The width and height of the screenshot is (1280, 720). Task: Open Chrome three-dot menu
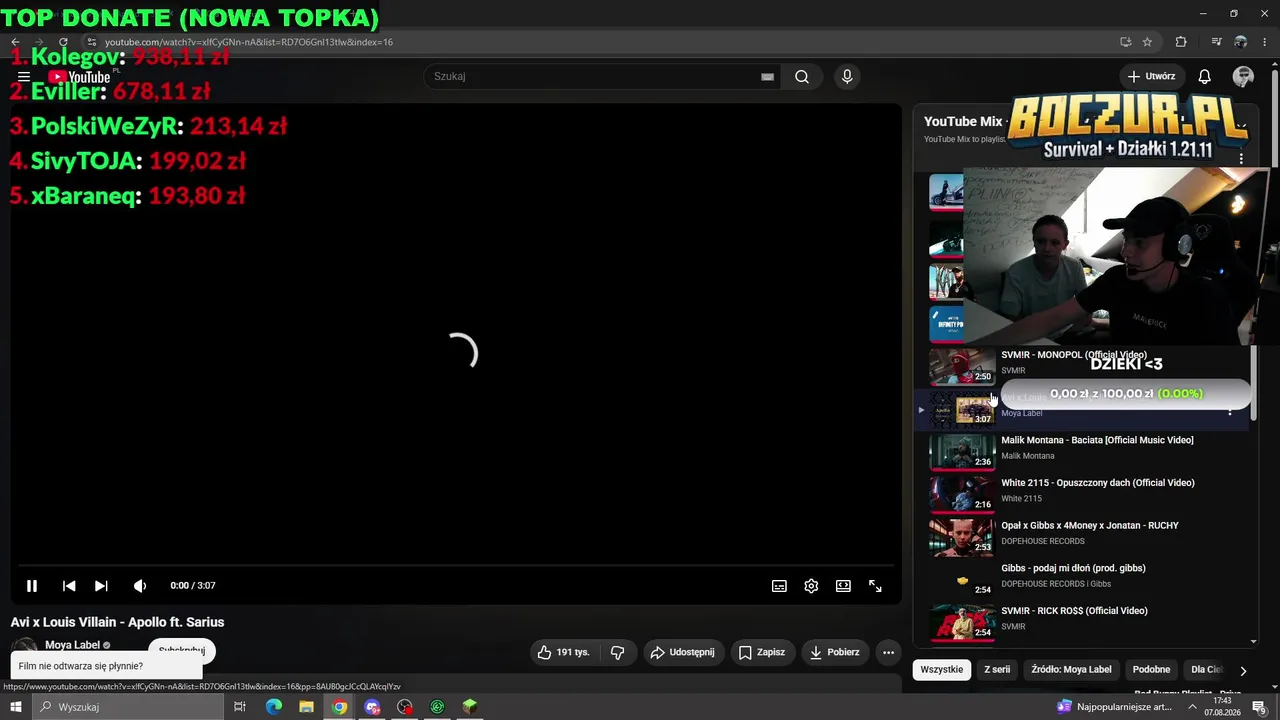tap(1265, 42)
